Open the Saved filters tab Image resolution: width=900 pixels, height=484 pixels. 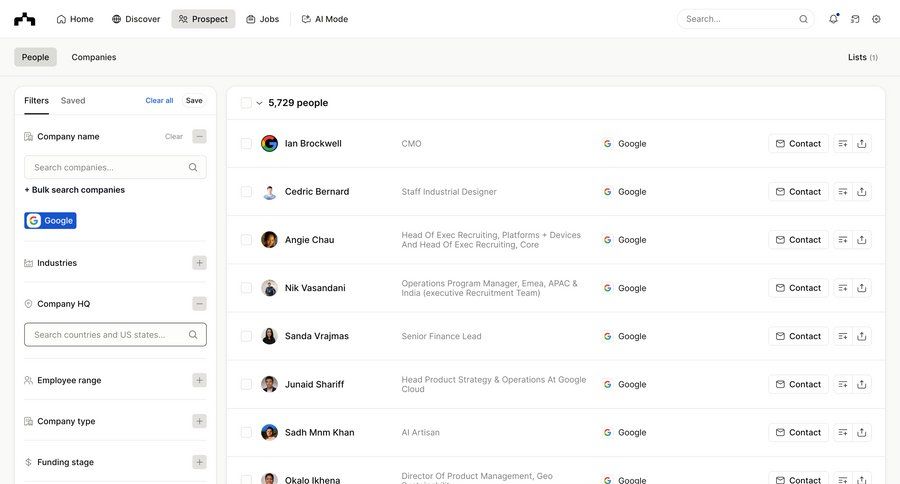pyautogui.click(x=73, y=100)
